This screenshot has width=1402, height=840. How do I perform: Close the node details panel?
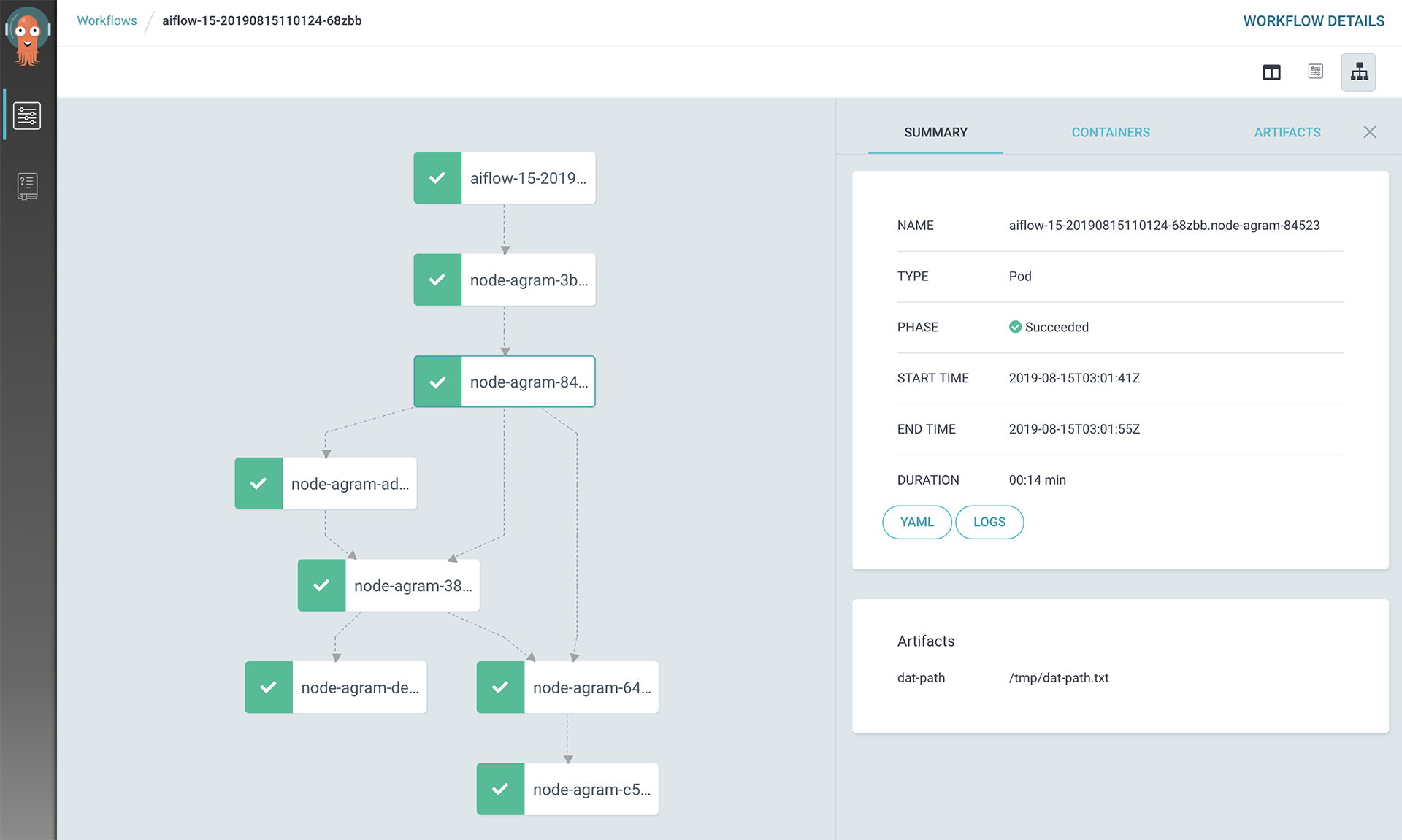click(x=1370, y=131)
